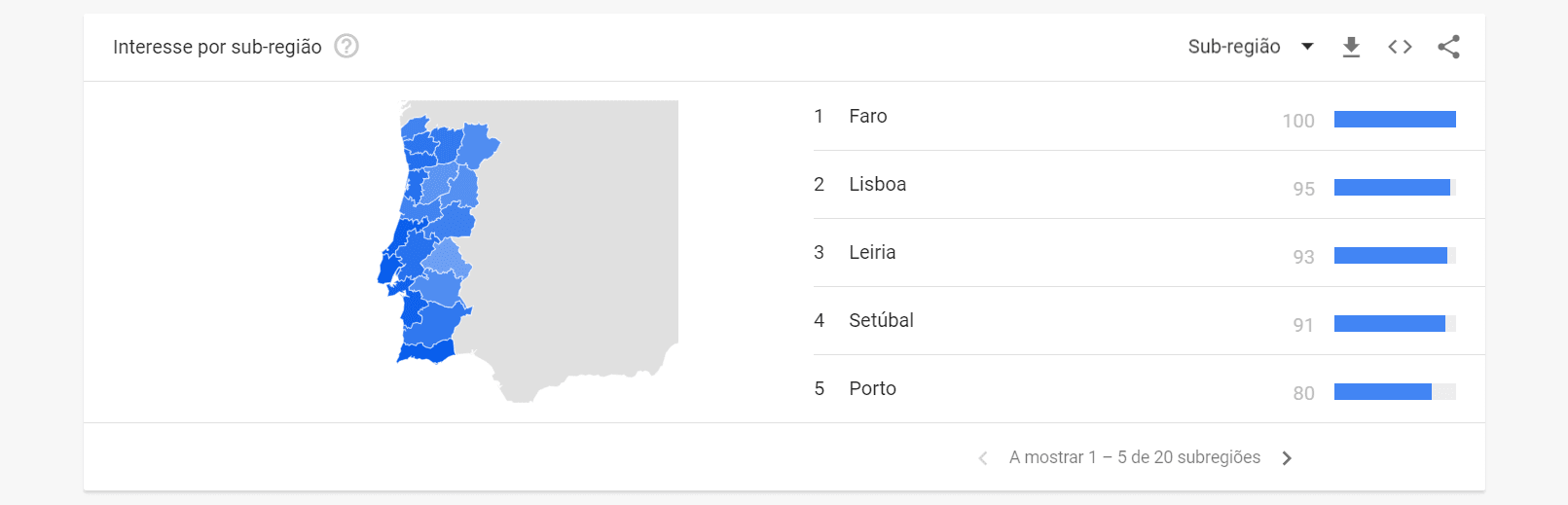1568x505 pixels.
Task: Download the sub-region data as CSV
Action: pyautogui.click(x=1351, y=47)
